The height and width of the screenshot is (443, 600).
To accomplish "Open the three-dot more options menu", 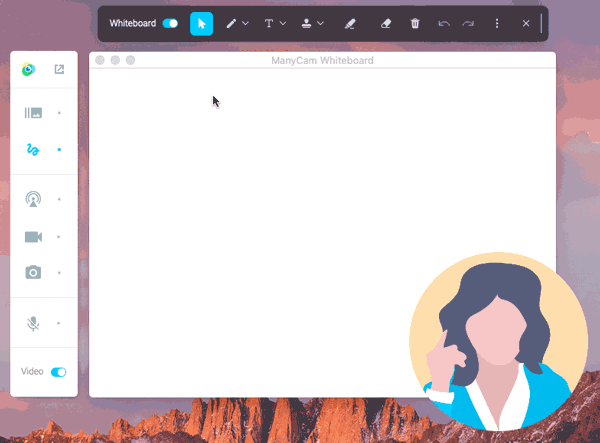I will coord(497,24).
